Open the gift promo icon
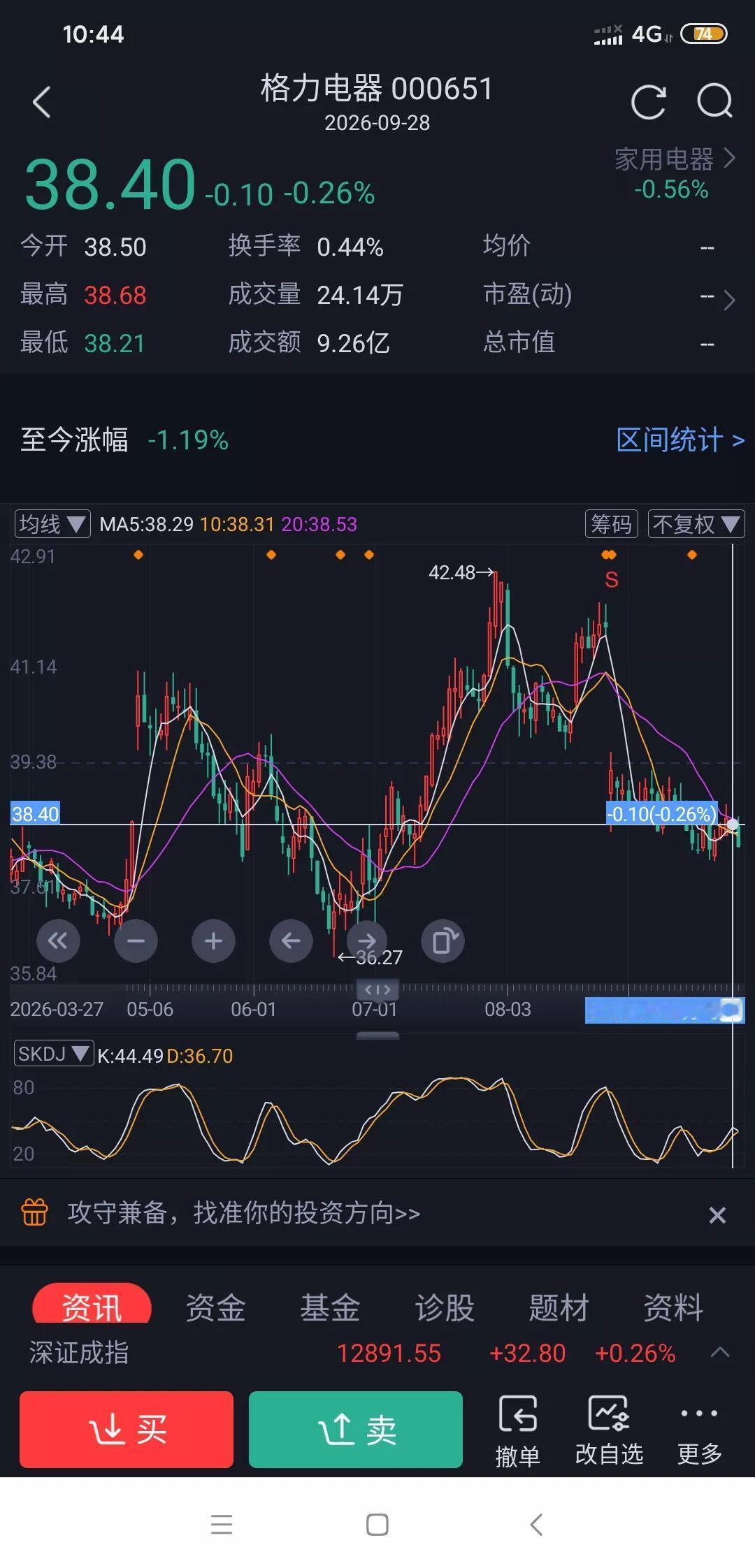 35,1212
